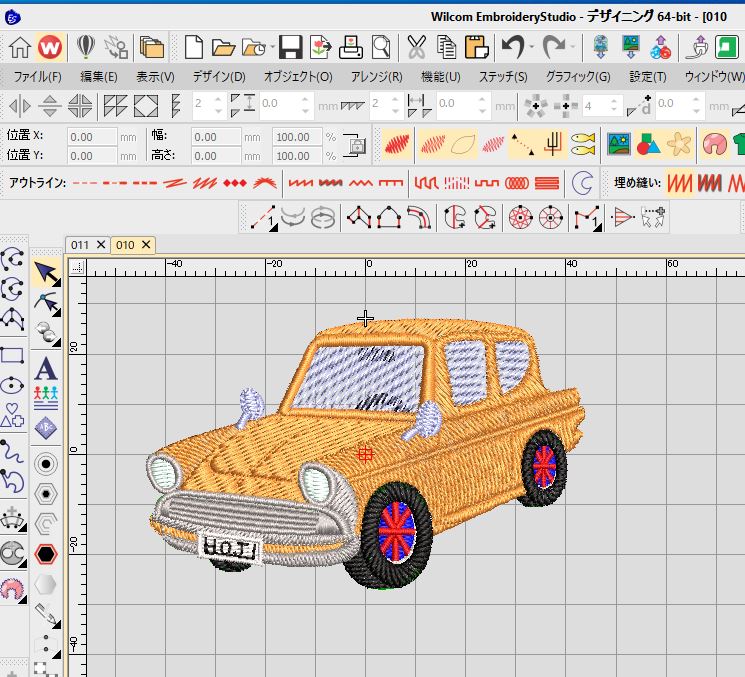The height and width of the screenshot is (677, 745).
Task: Mirror horizontally icon
Action: pyautogui.click(x=20, y=106)
